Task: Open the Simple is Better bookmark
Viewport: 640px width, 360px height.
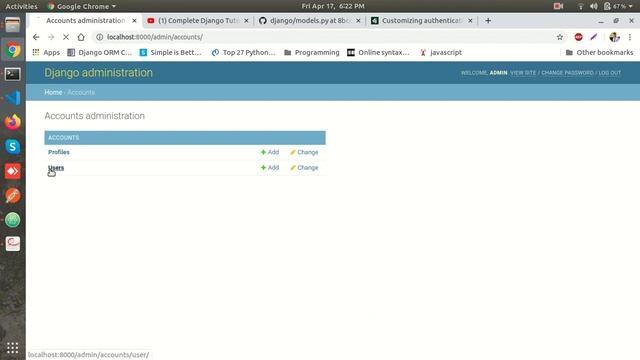Action: point(171,52)
